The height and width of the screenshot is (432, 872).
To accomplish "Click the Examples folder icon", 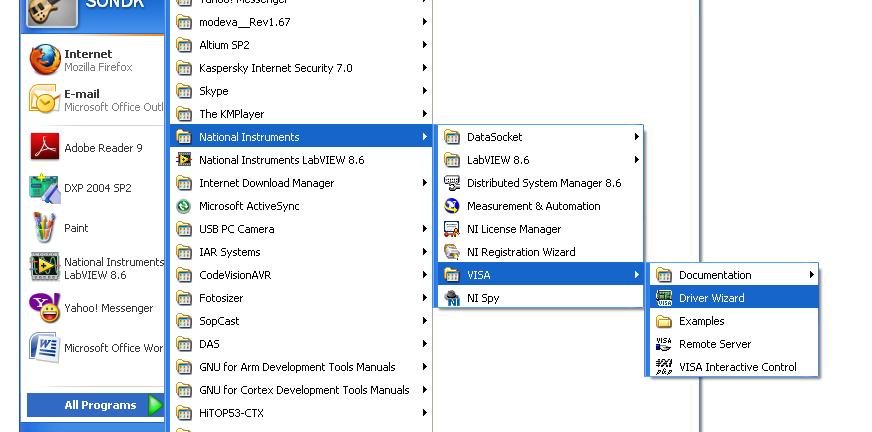I will 664,321.
